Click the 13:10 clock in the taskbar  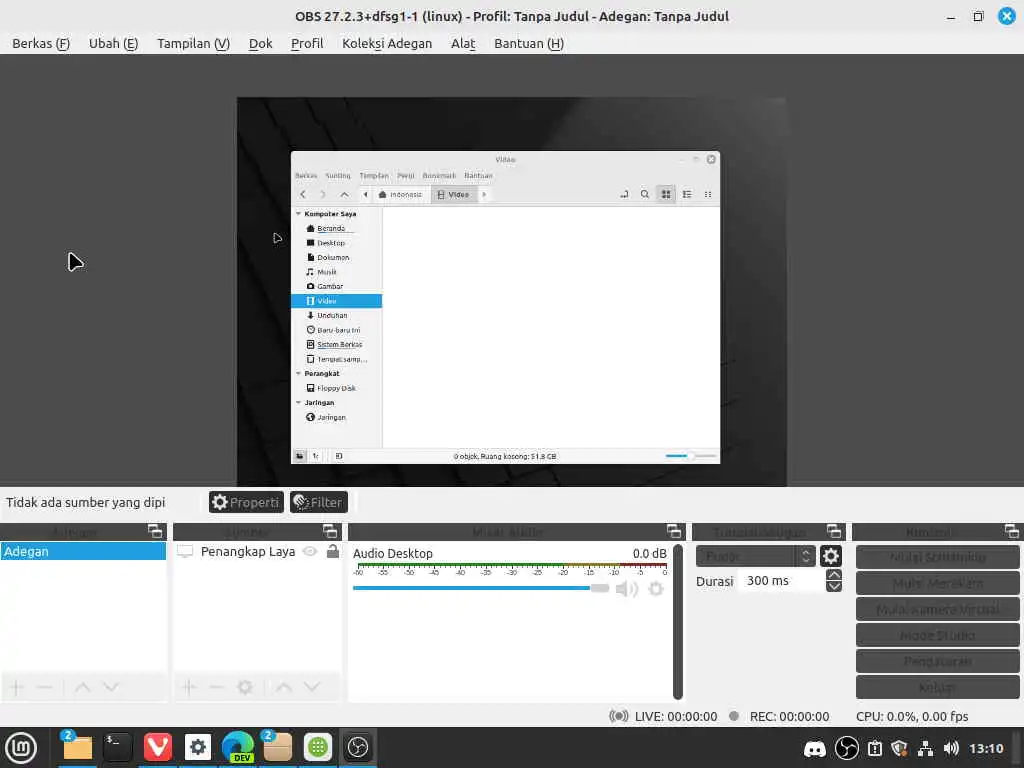pyautogui.click(x=986, y=748)
